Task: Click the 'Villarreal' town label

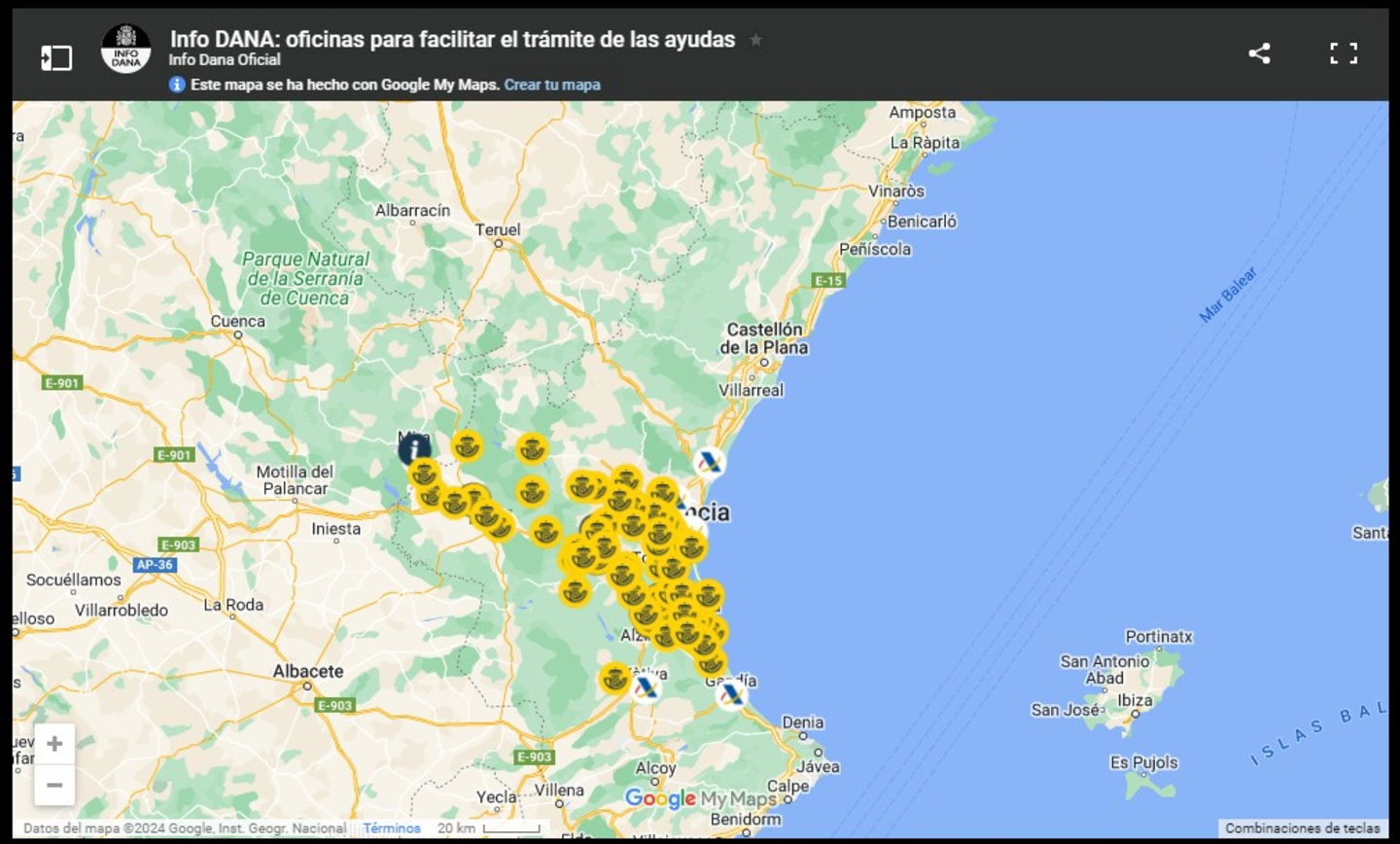Action: (751, 390)
